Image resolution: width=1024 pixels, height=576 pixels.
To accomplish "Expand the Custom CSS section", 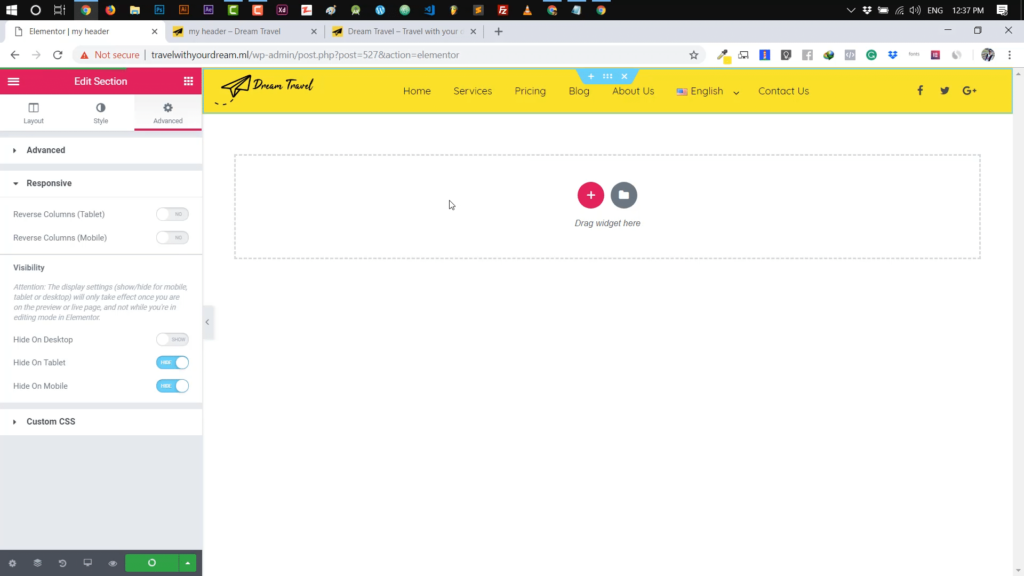I will [101, 422].
